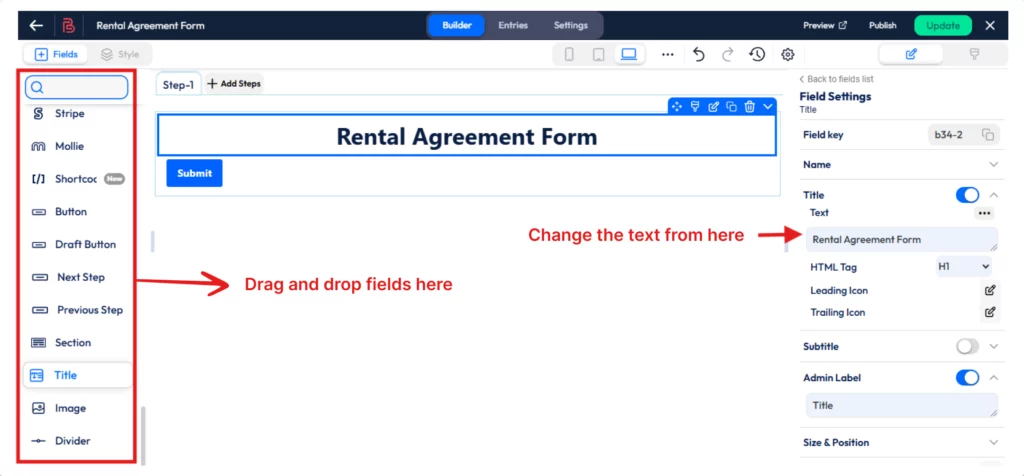This screenshot has height=476, width=1024.
Task: Undo the last change
Action: pyautogui.click(x=699, y=55)
